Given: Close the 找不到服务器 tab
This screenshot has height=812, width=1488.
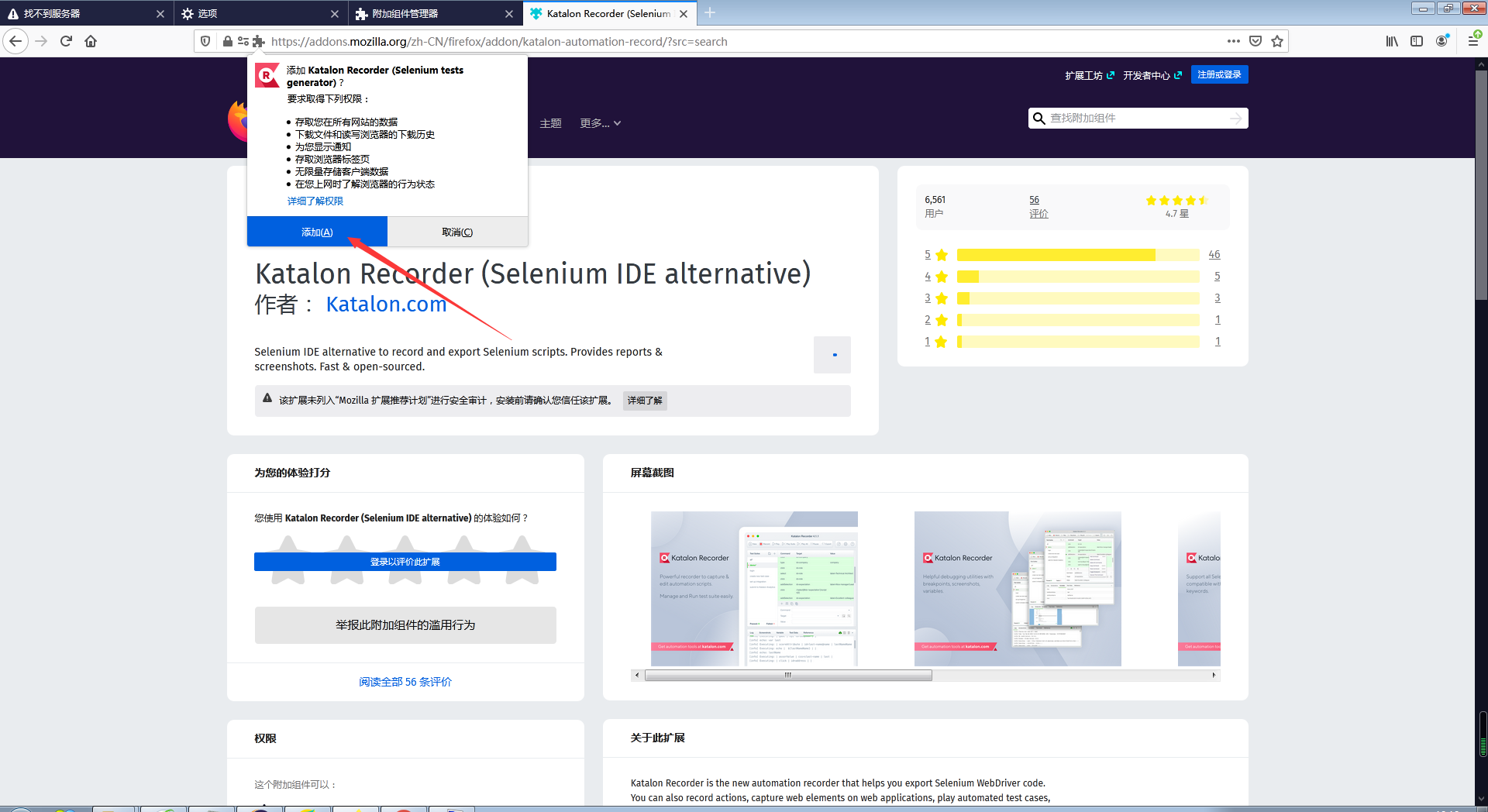Looking at the screenshot, I should coord(160,14).
